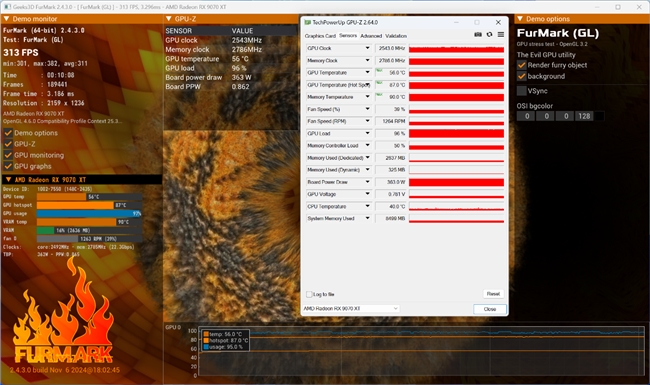The height and width of the screenshot is (385, 650).
Task: Click the Reset button in GPU-Z
Action: click(x=493, y=294)
